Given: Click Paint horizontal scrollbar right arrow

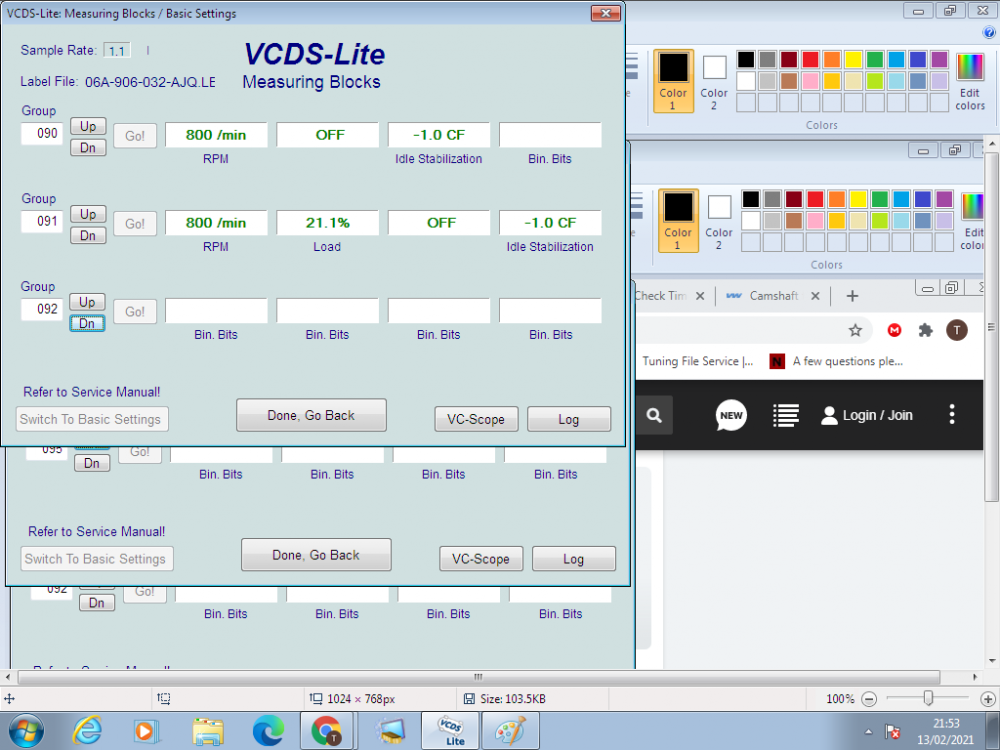Looking at the screenshot, I should pos(975,677).
